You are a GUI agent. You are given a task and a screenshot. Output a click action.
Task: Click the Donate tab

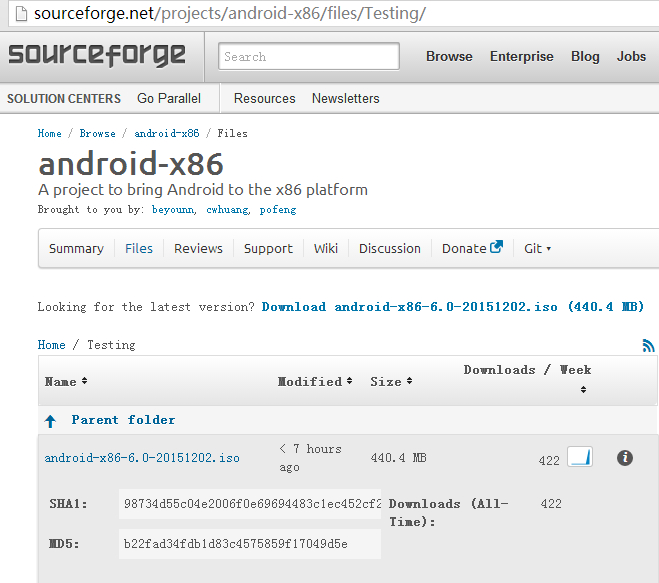(x=472, y=248)
